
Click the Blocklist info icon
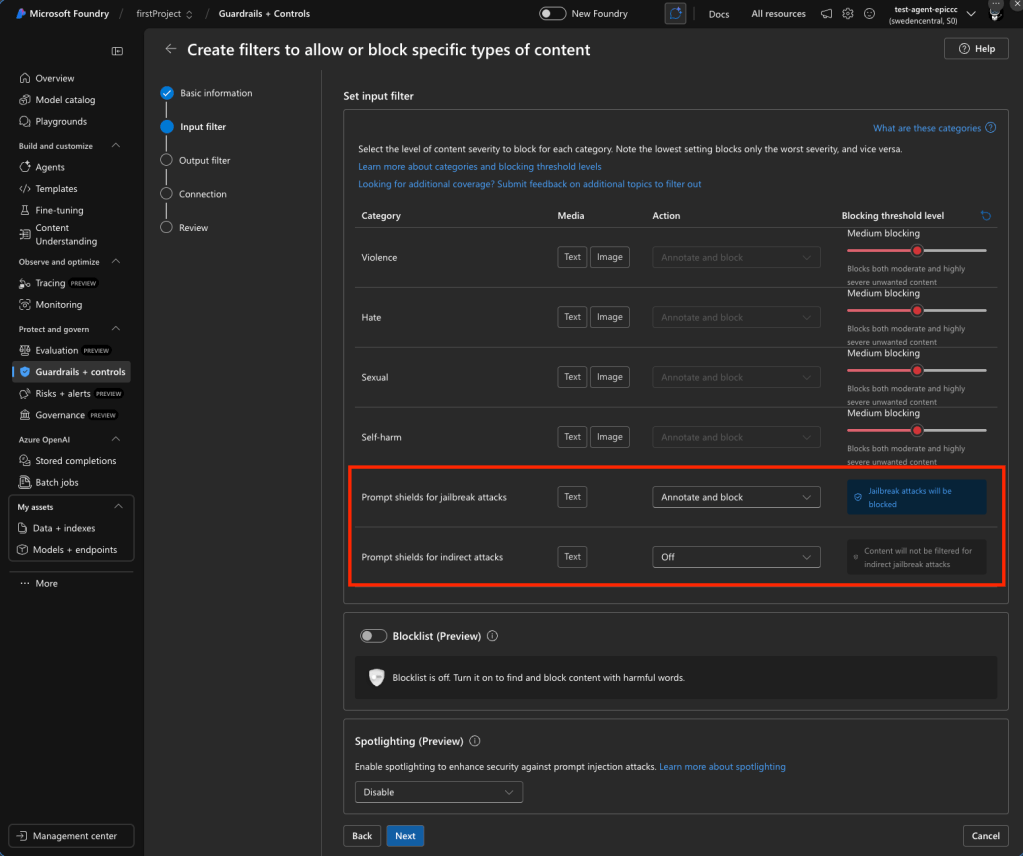[492, 636]
